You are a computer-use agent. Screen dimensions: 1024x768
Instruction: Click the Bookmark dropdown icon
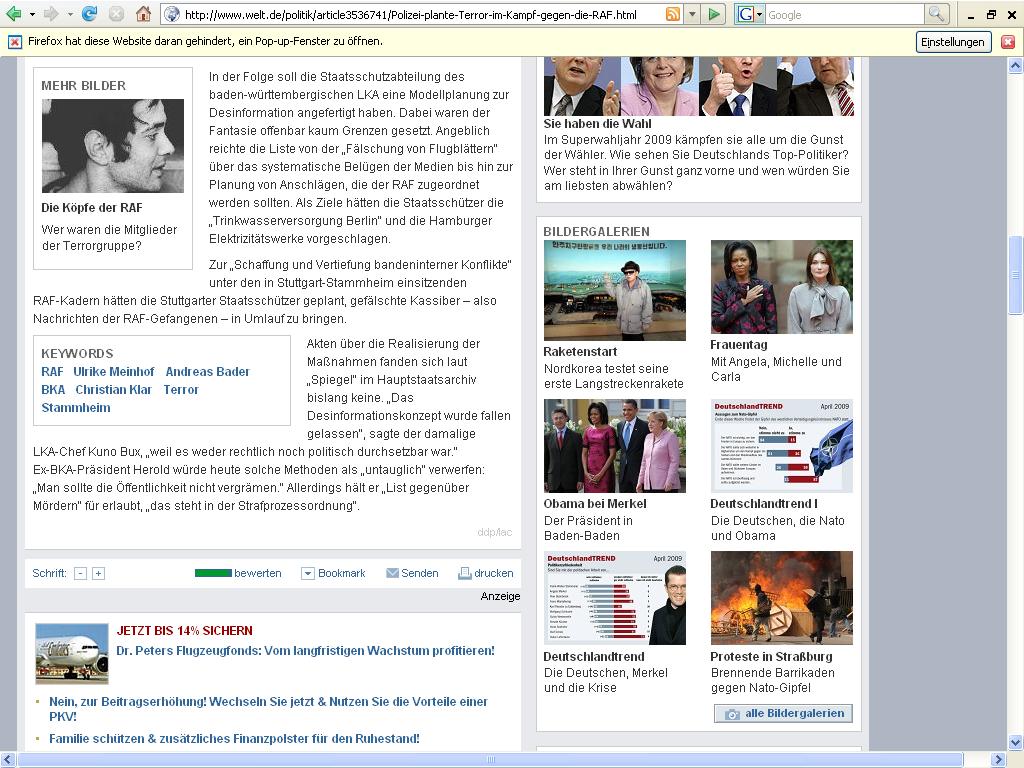pos(308,573)
